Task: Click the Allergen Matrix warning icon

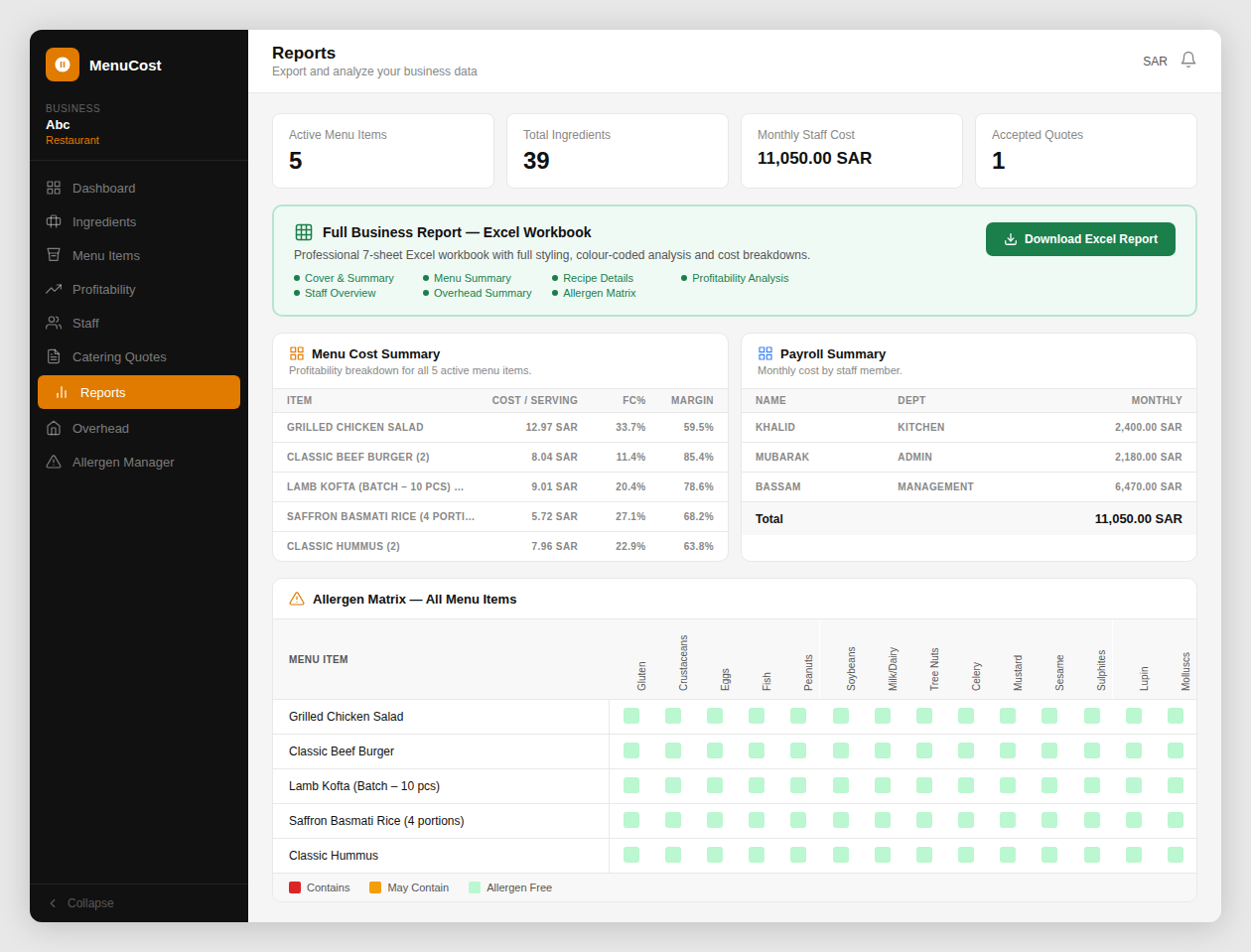Action: pyautogui.click(x=297, y=599)
